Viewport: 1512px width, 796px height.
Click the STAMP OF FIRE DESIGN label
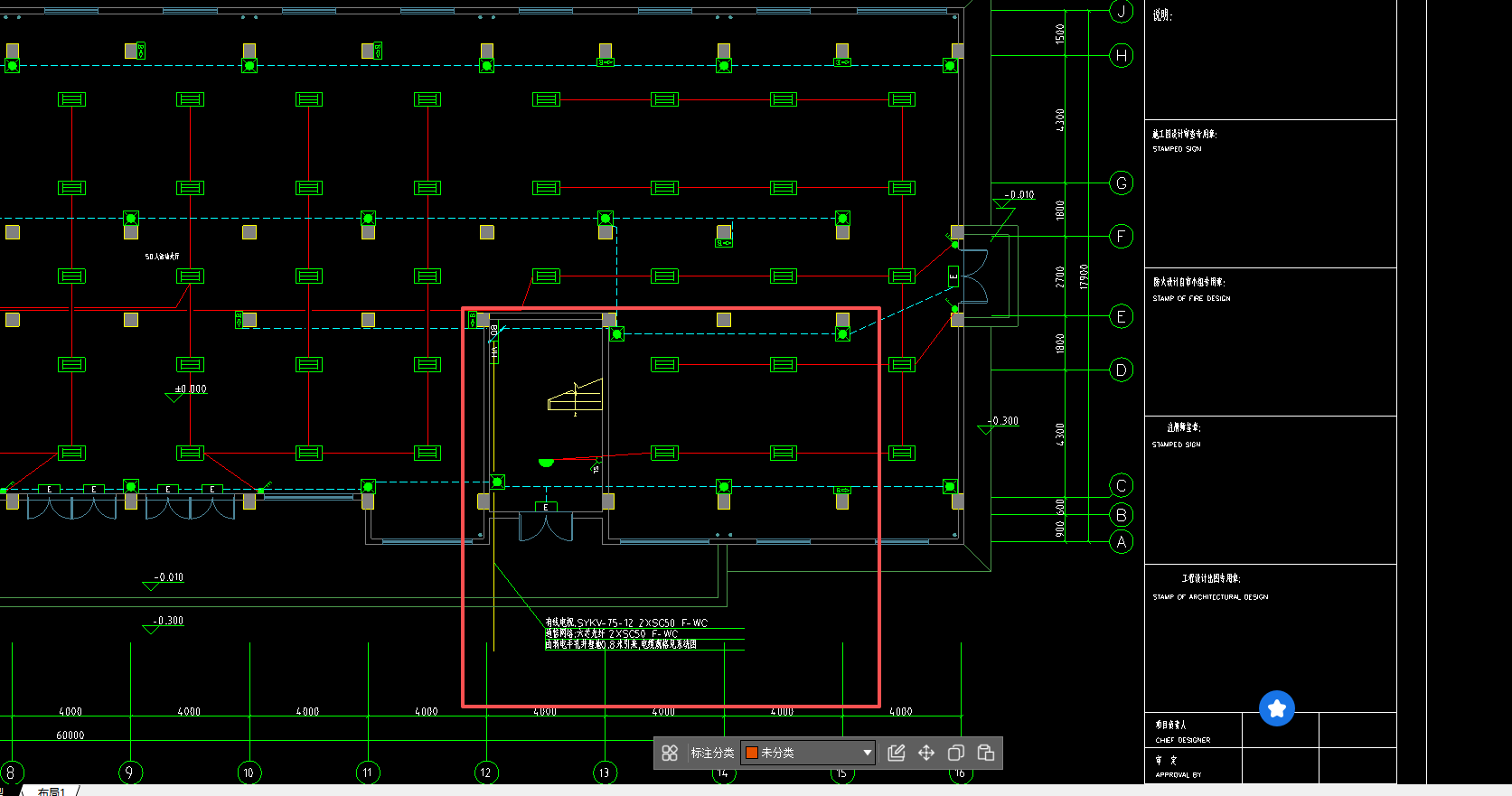coord(1191,298)
